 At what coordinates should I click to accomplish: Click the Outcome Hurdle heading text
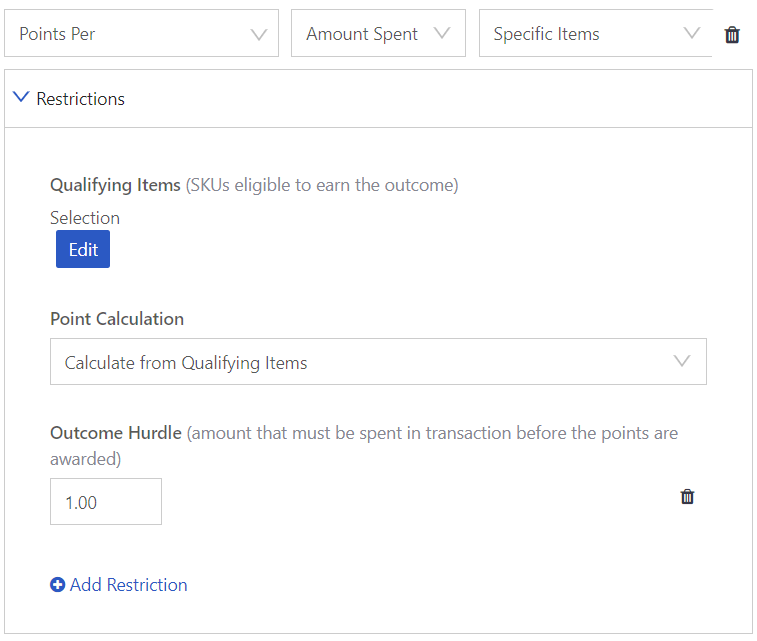coord(116,433)
